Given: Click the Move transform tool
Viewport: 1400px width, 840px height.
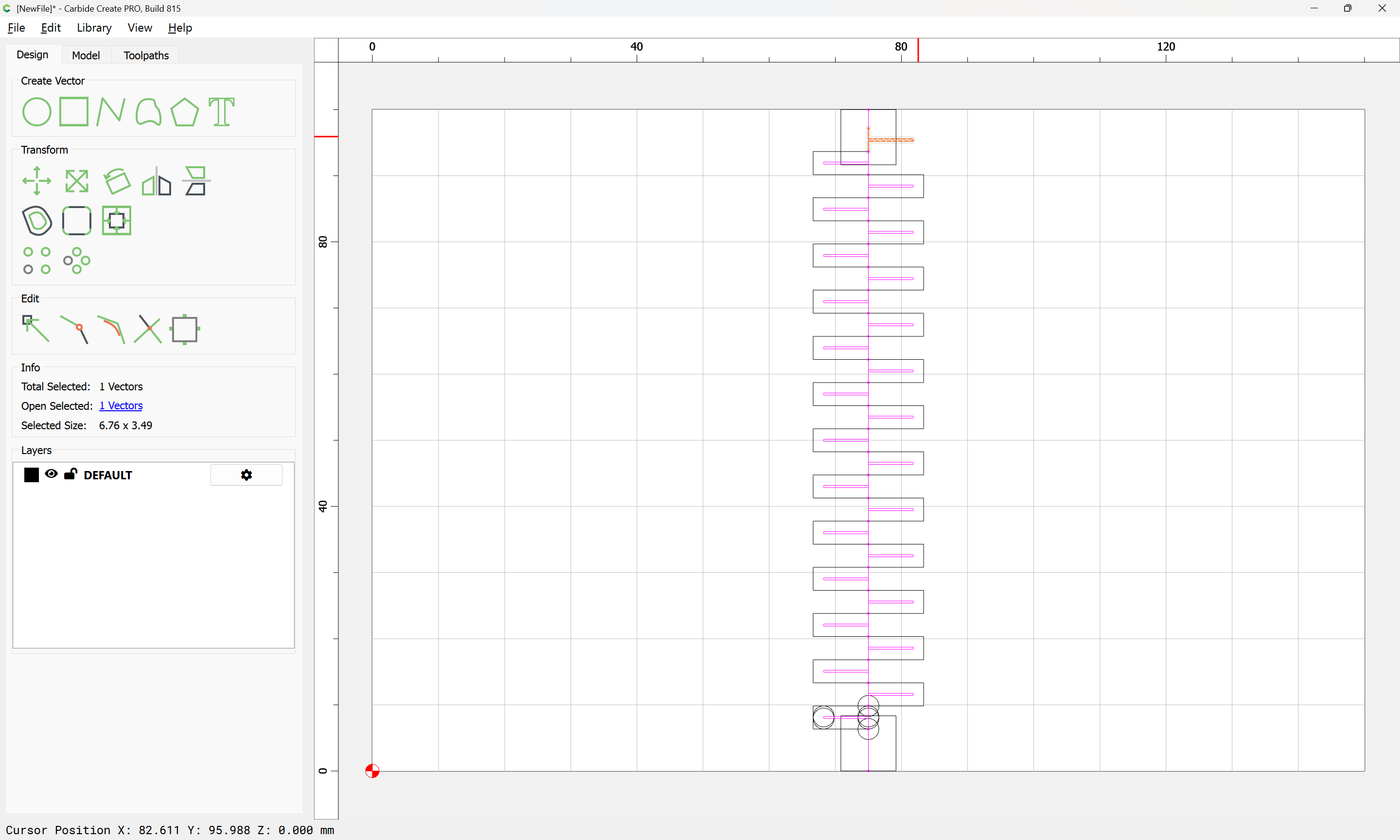Looking at the screenshot, I should pos(37,181).
